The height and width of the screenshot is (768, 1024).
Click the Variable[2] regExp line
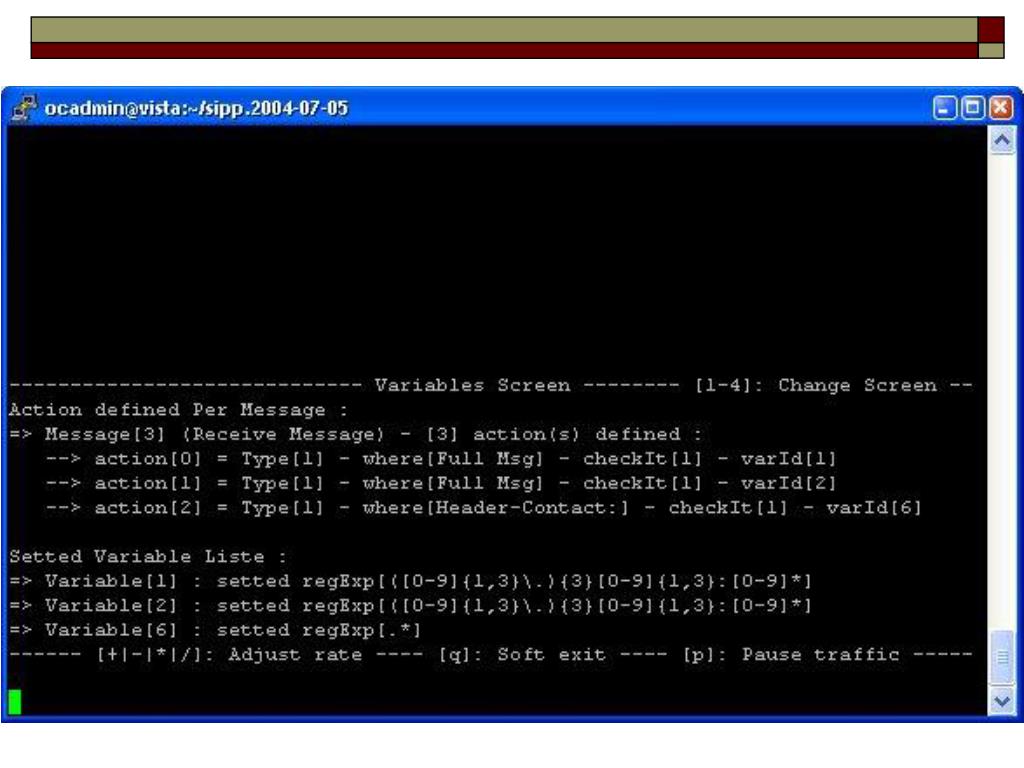pyautogui.click(x=410, y=606)
